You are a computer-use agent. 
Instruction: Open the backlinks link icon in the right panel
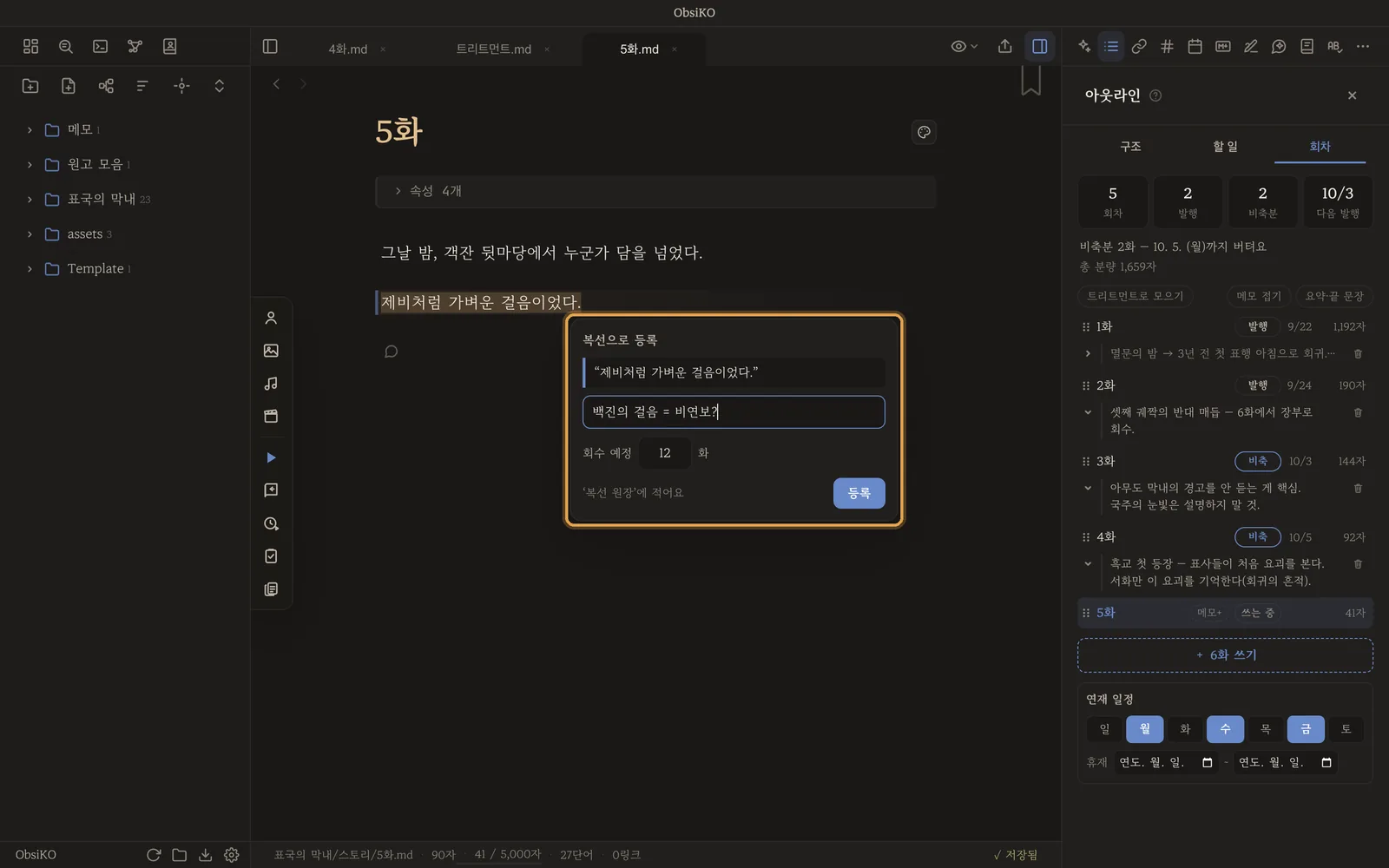(x=1139, y=47)
